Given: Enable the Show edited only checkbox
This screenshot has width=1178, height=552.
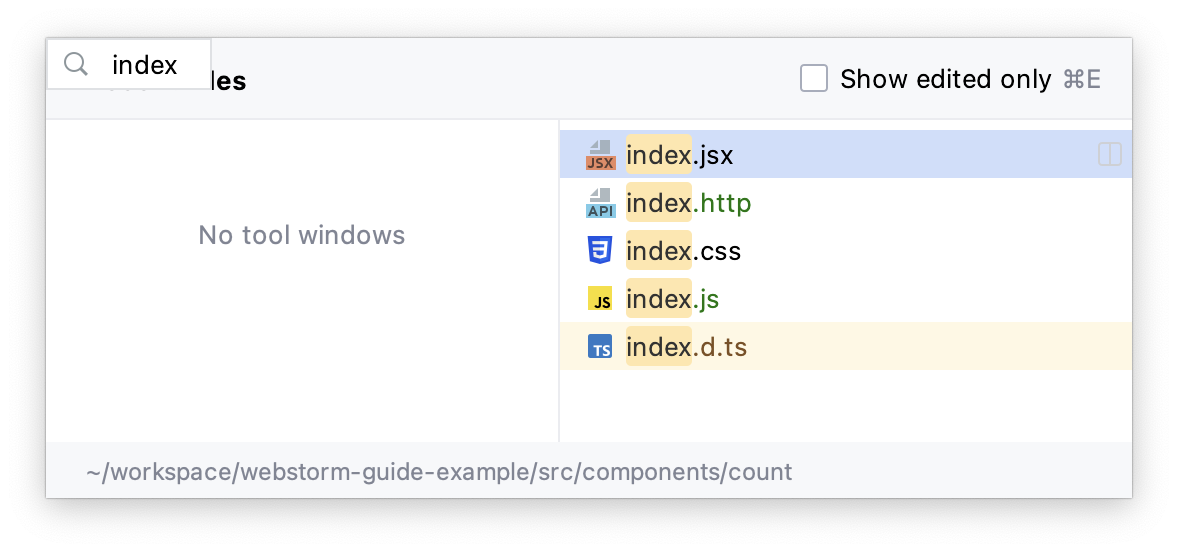Looking at the screenshot, I should pos(814,79).
